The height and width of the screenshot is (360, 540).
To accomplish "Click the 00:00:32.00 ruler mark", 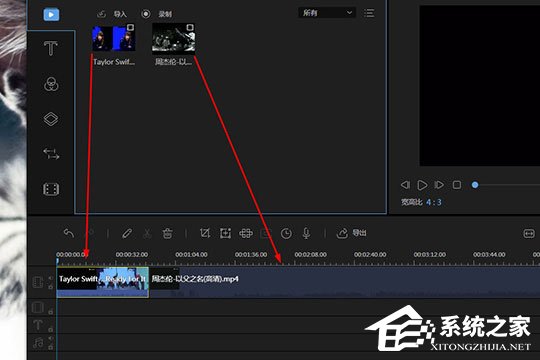I will coord(132,255).
